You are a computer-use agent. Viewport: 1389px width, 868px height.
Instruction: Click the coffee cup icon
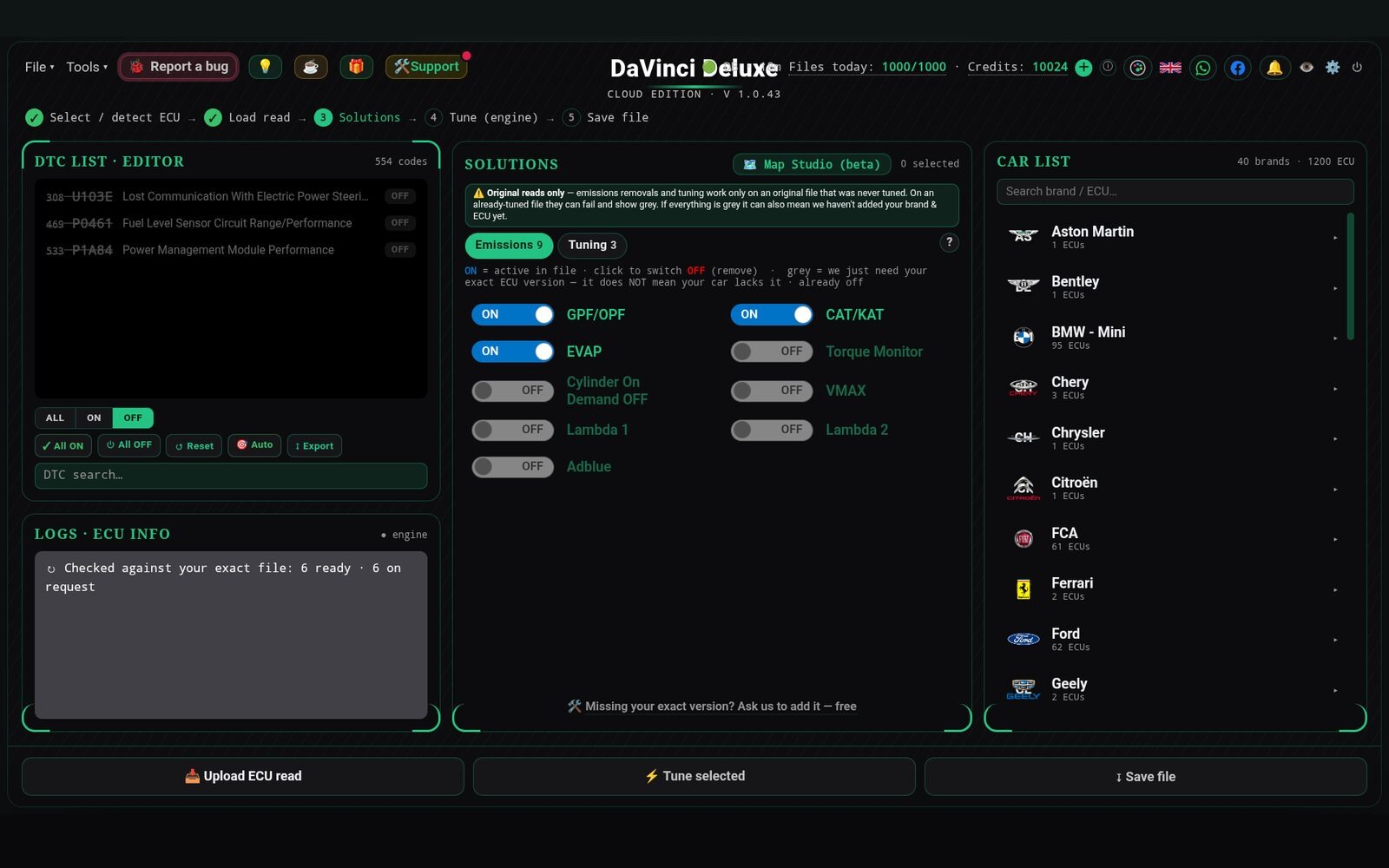point(311,67)
